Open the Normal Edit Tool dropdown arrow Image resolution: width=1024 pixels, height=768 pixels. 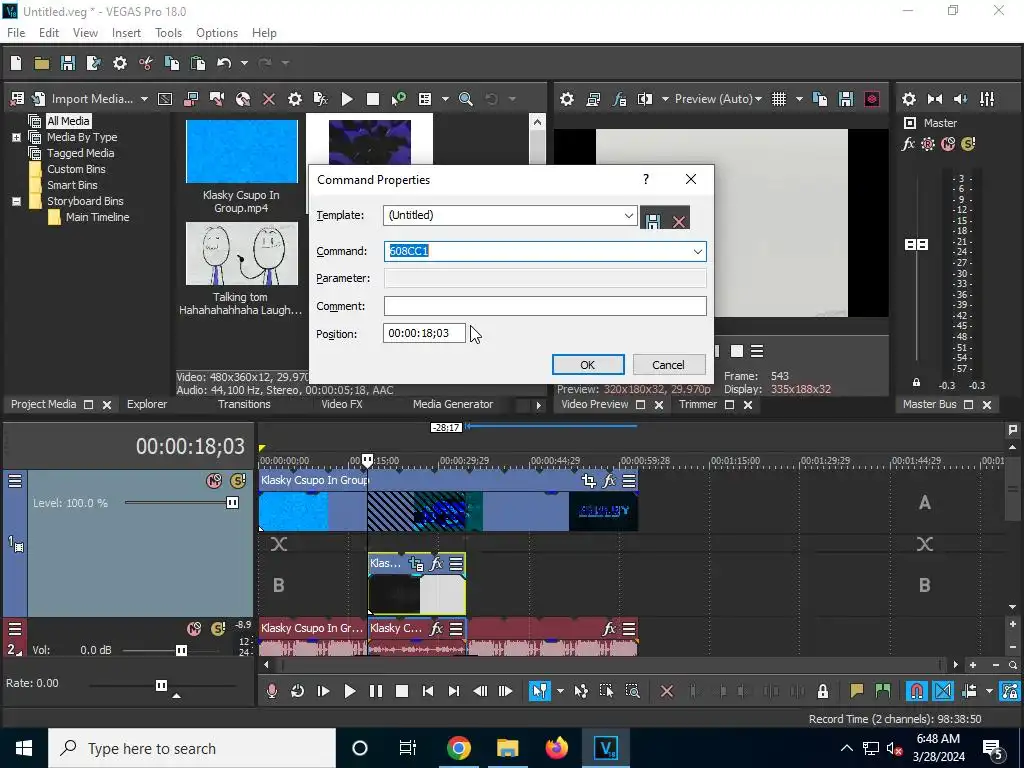point(560,691)
